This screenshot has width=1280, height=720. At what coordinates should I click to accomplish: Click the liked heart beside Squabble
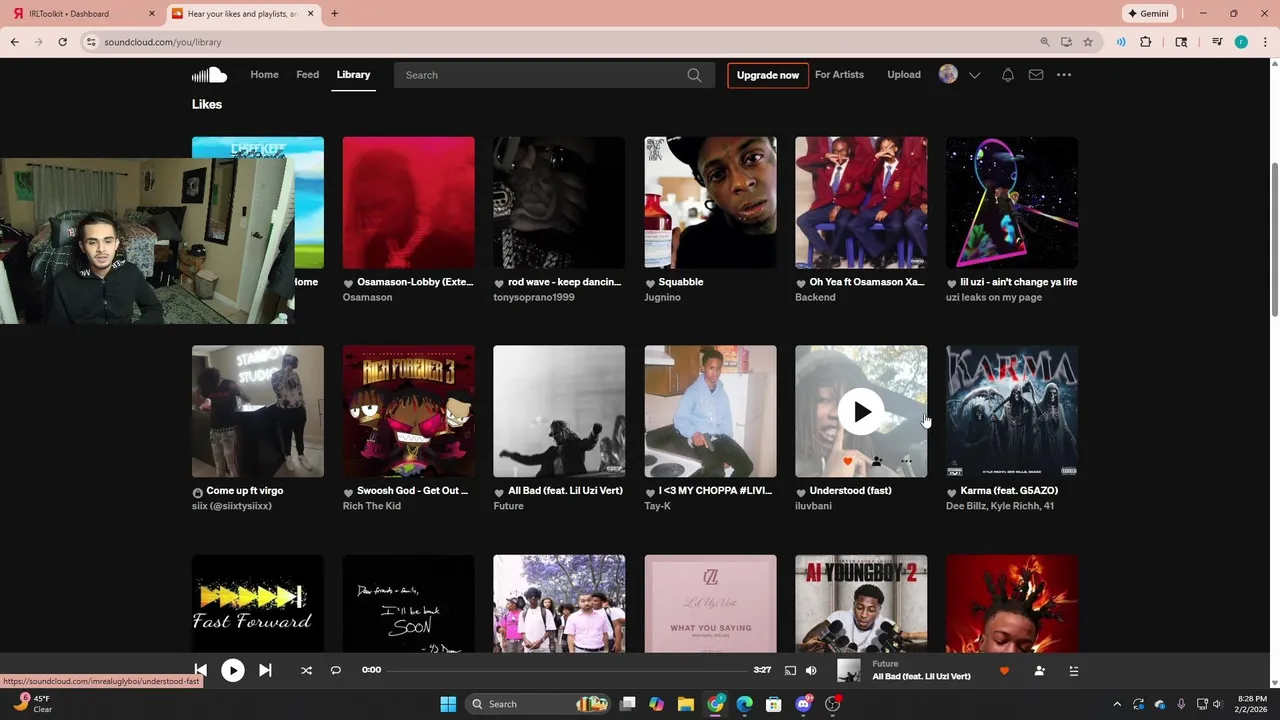tap(650, 283)
